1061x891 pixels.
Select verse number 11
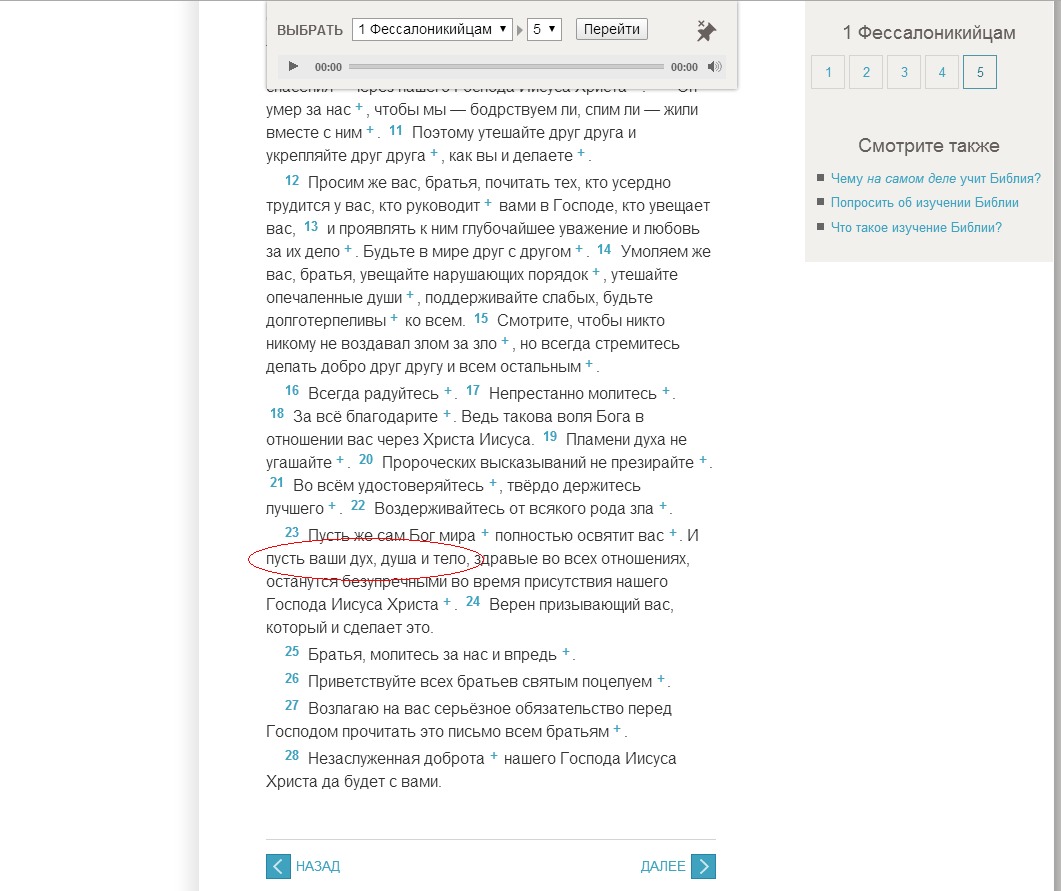396,131
